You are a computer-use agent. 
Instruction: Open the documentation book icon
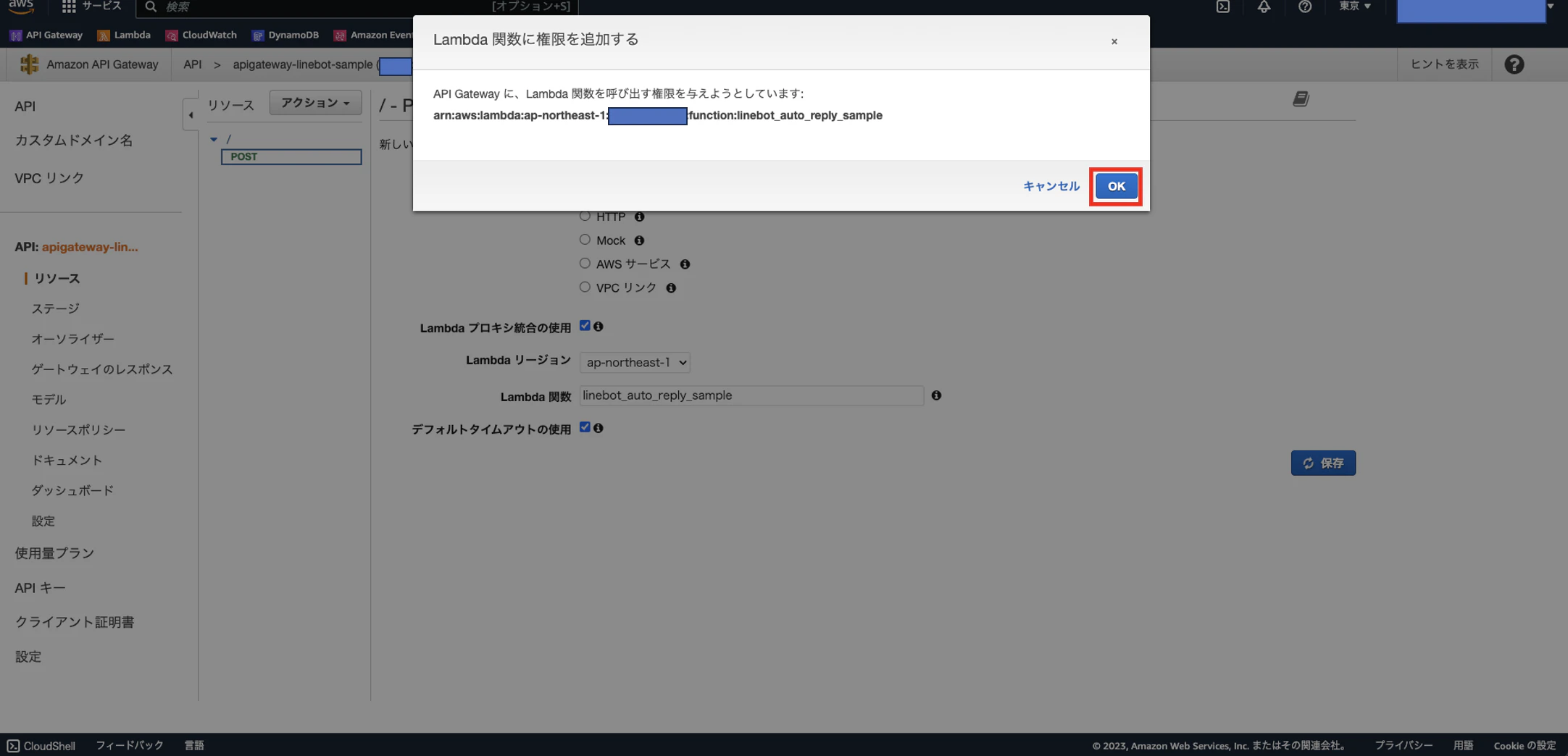1301,98
